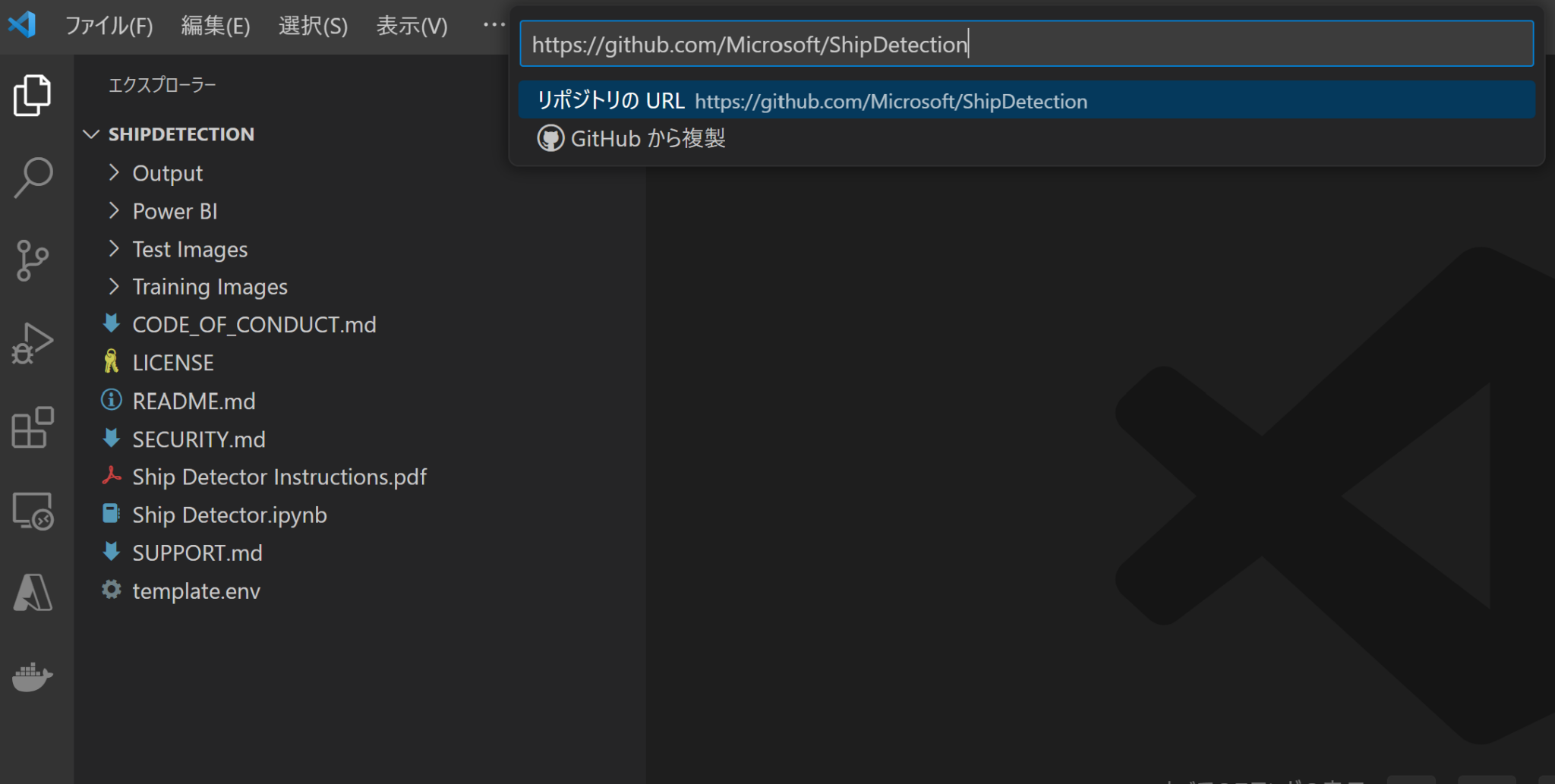Screen dimensions: 1555x784
Task: Open the Azure sidebar view
Action: click(x=33, y=594)
